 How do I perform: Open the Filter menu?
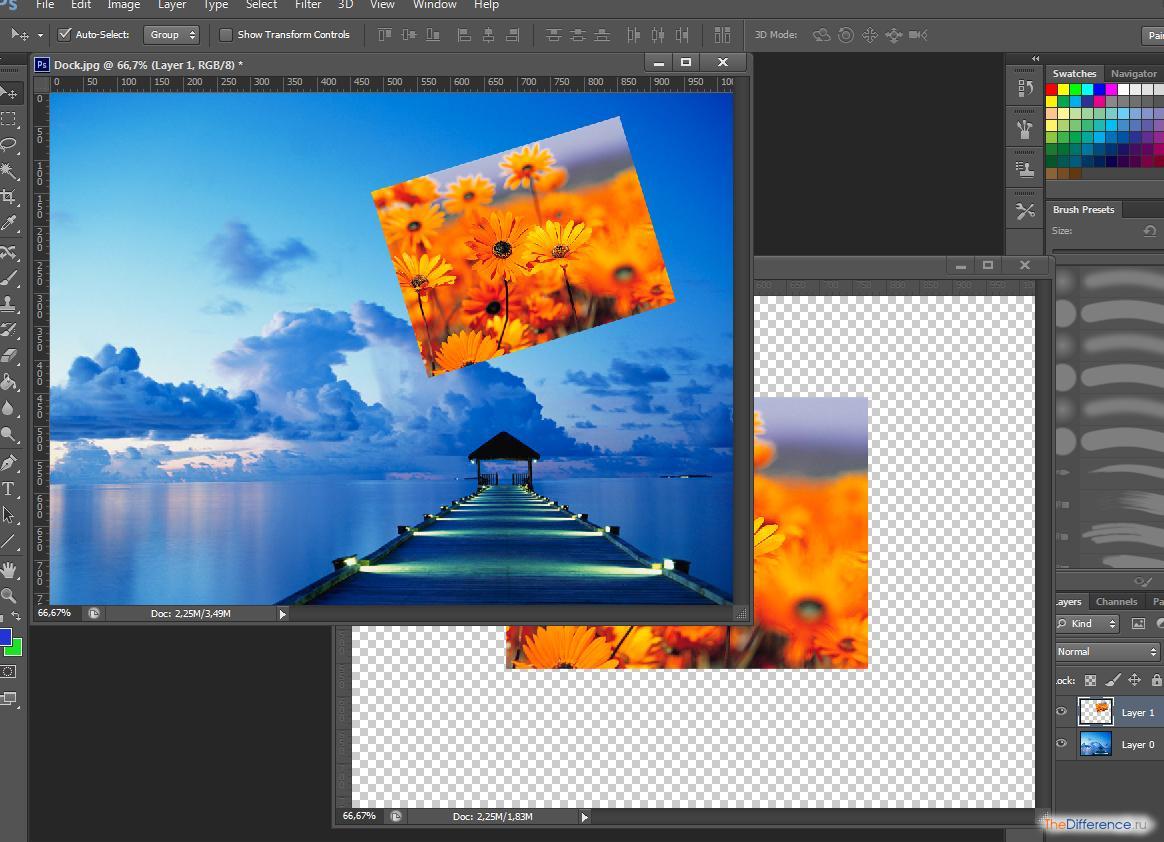pos(307,5)
